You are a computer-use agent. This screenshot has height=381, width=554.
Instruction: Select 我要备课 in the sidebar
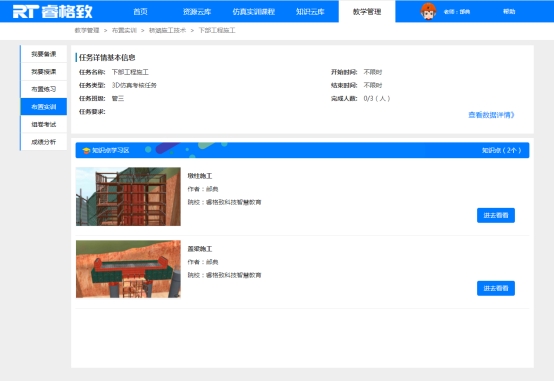click(43, 54)
